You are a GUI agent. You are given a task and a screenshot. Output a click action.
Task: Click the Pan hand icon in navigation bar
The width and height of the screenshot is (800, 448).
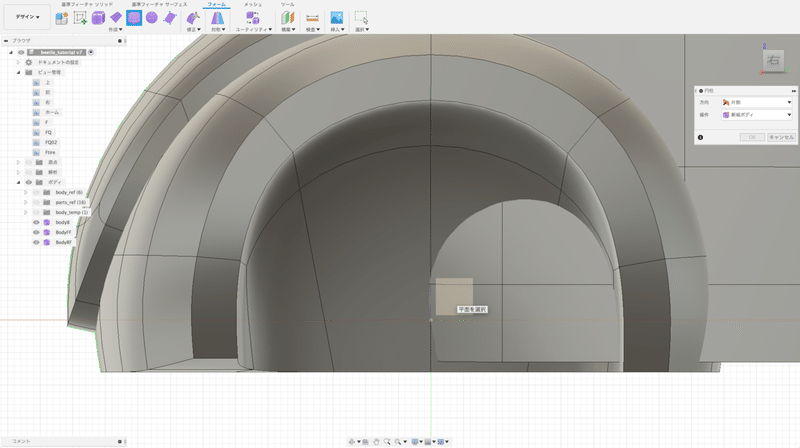click(376, 442)
